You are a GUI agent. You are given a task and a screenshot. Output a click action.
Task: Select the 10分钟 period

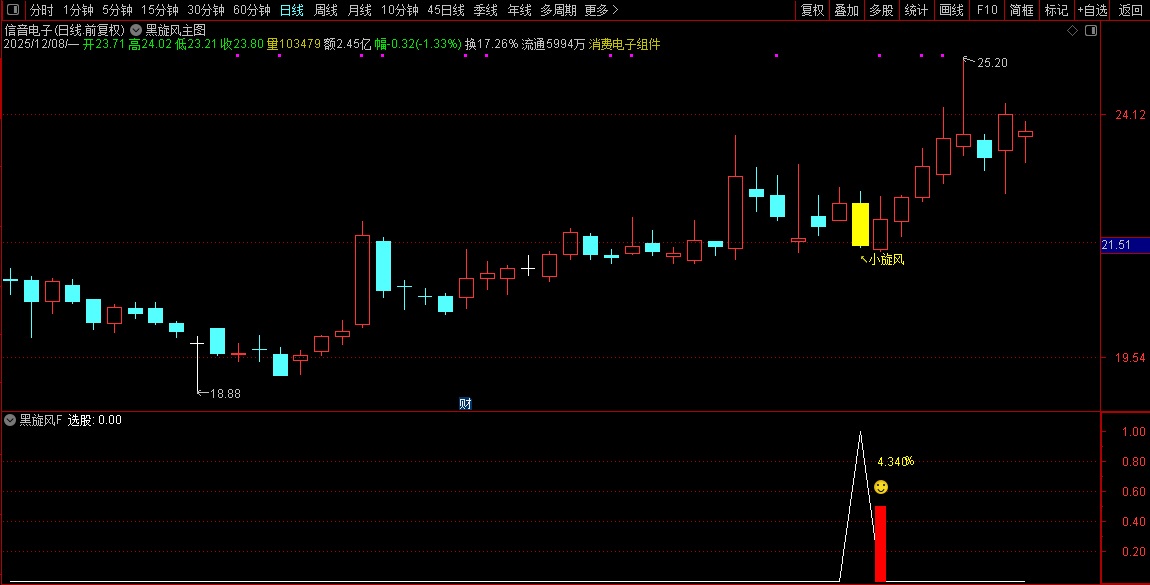[x=400, y=10]
